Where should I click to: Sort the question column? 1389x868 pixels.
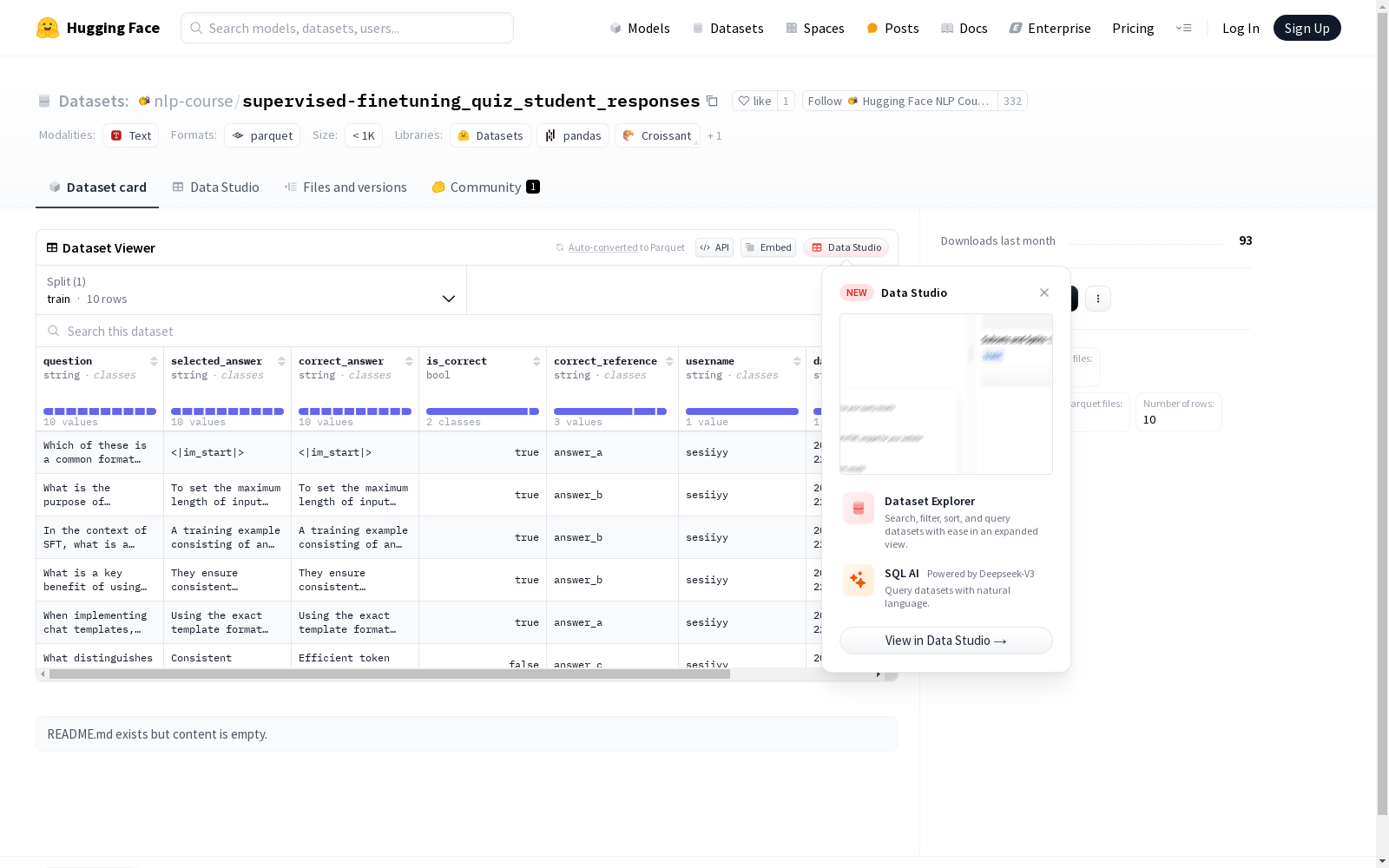154,361
